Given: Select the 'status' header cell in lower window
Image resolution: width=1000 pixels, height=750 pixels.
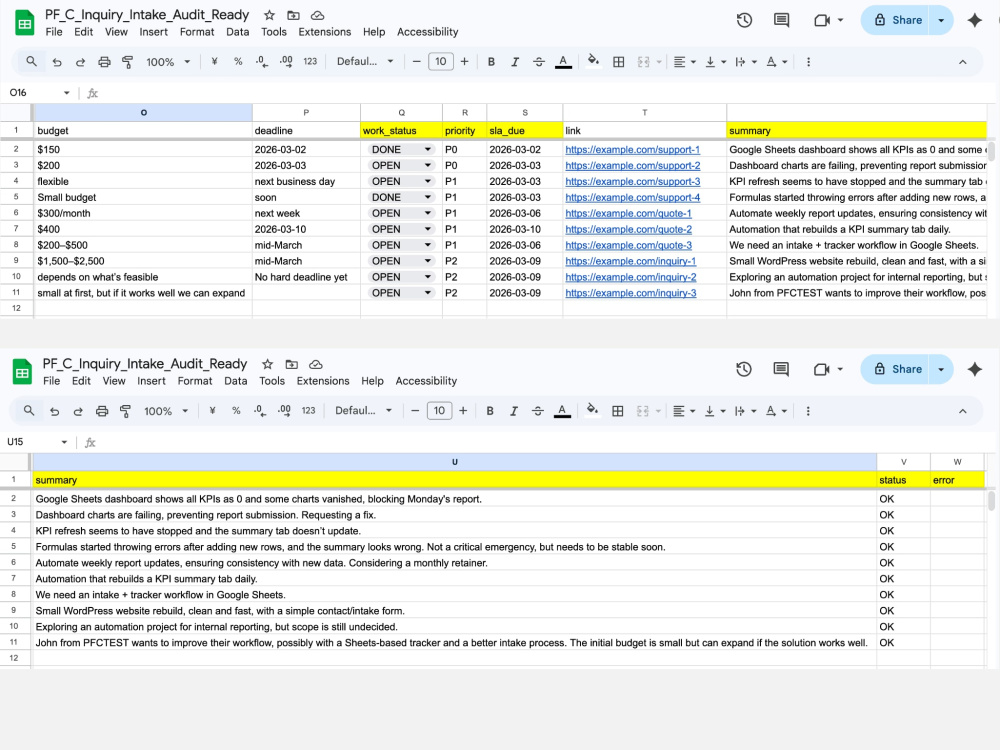Looking at the screenshot, I should click(903, 480).
